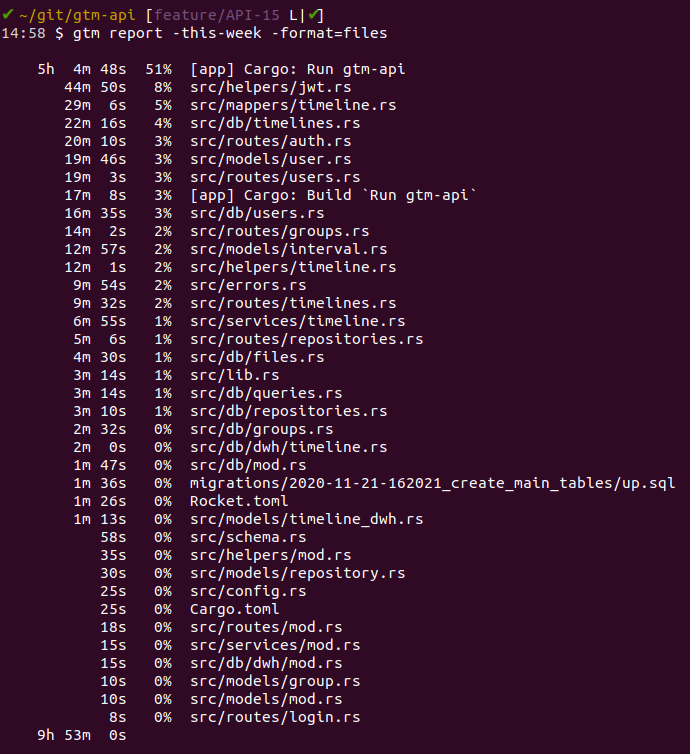Click the 51% percentage value
The width and height of the screenshot is (690, 754).
(159, 69)
